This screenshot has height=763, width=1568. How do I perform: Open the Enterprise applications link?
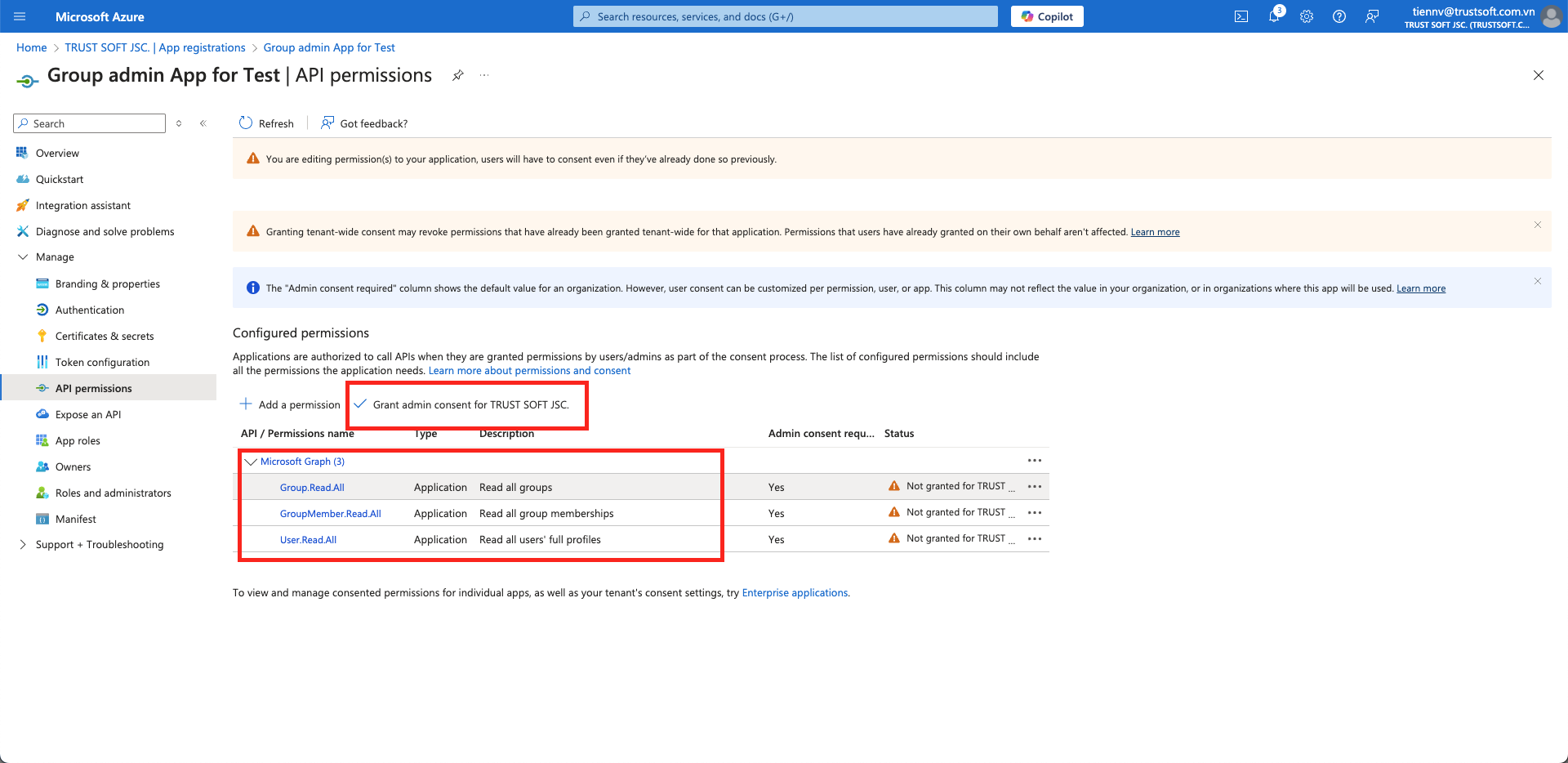coord(794,593)
